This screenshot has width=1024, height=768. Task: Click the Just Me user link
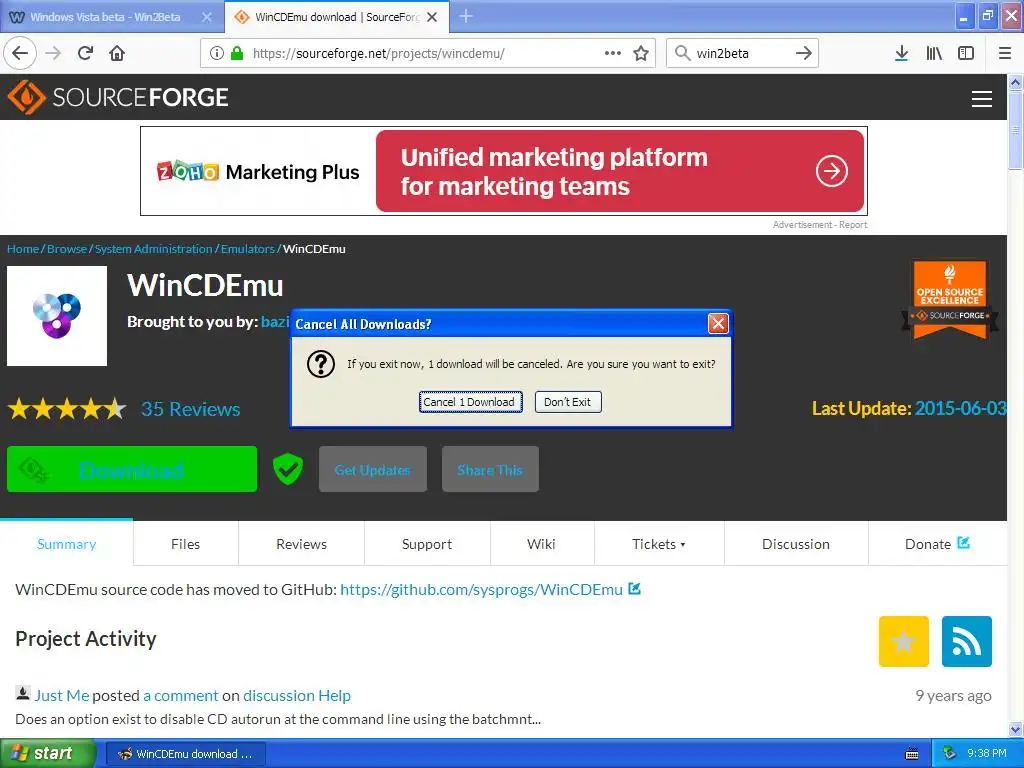[x=61, y=696]
